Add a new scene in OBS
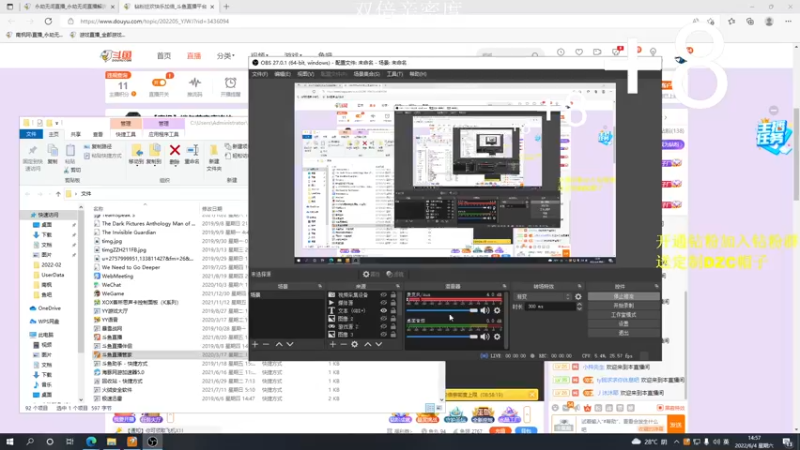800x450 pixels. point(255,344)
